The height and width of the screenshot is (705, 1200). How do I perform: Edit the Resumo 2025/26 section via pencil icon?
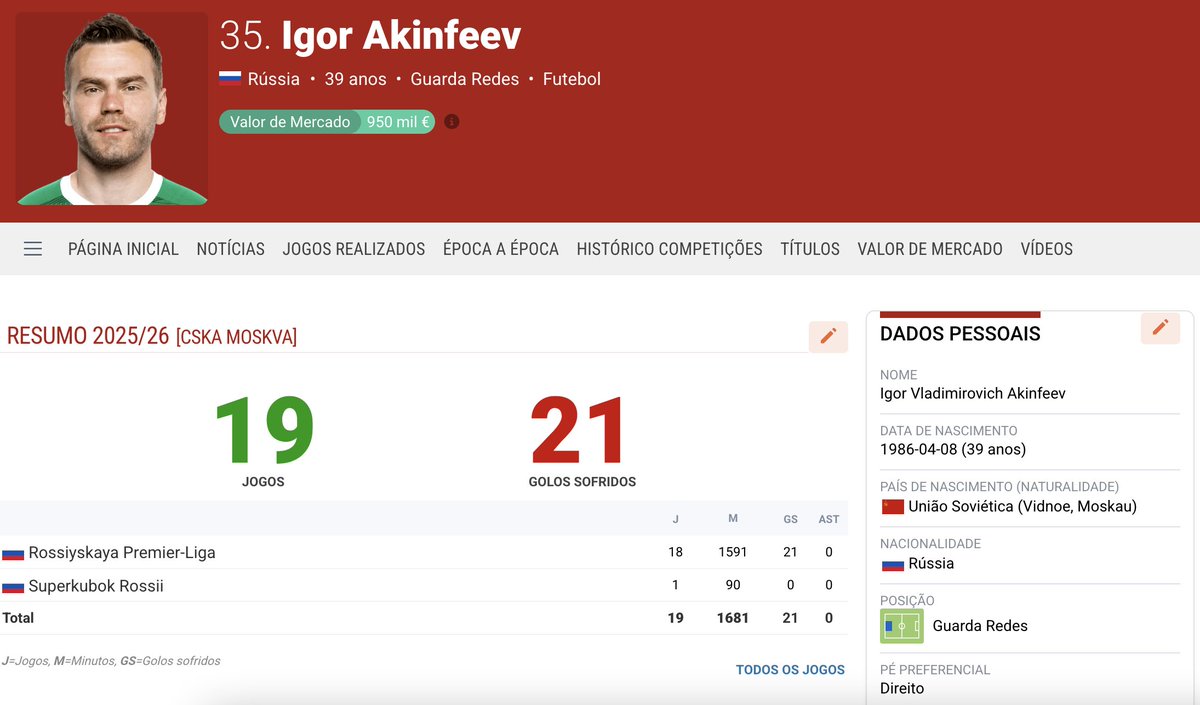click(828, 337)
